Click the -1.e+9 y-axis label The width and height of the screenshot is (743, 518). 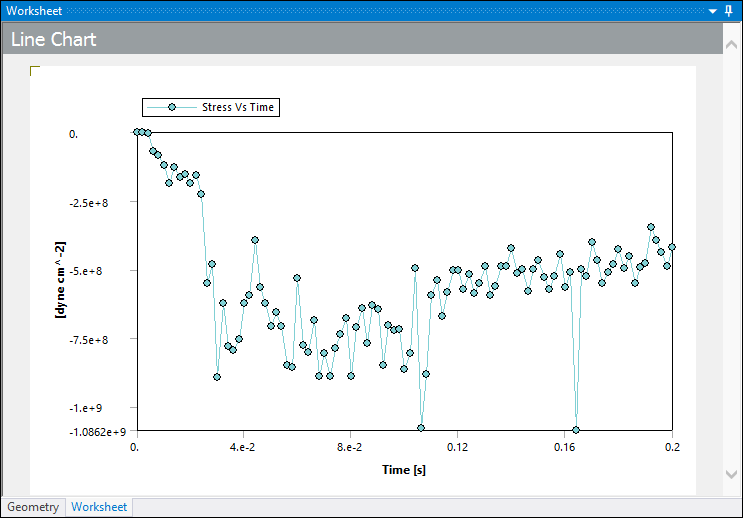pos(86,408)
